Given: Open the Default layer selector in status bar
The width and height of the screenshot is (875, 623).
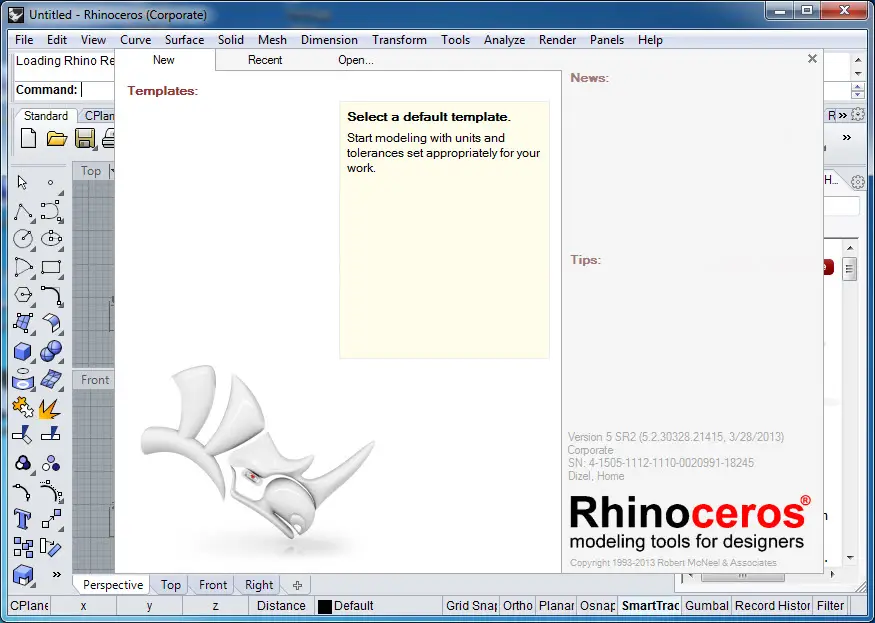Looking at the screenshot, I should [379, 606].
